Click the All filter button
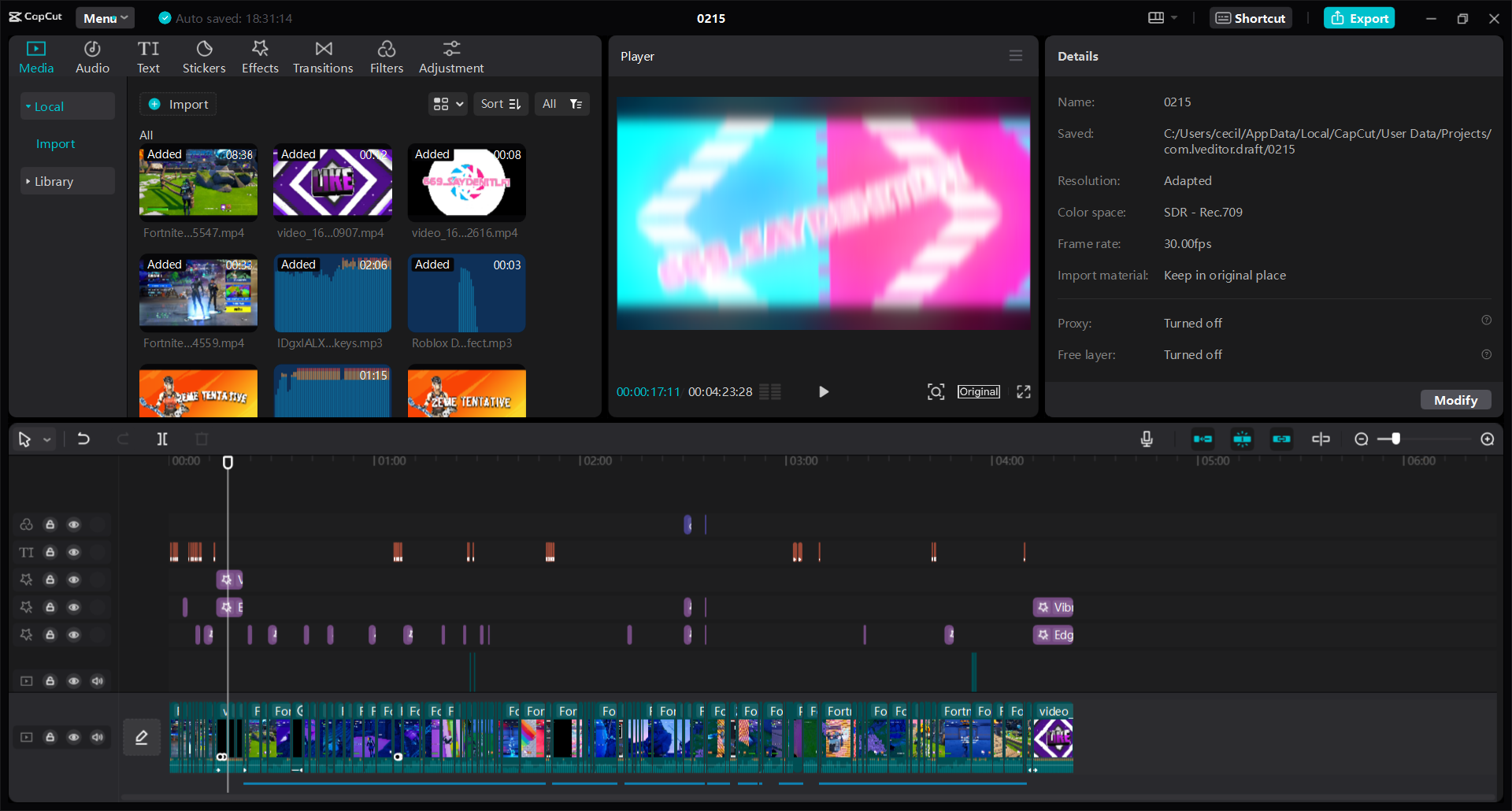 tap(562, 104)
